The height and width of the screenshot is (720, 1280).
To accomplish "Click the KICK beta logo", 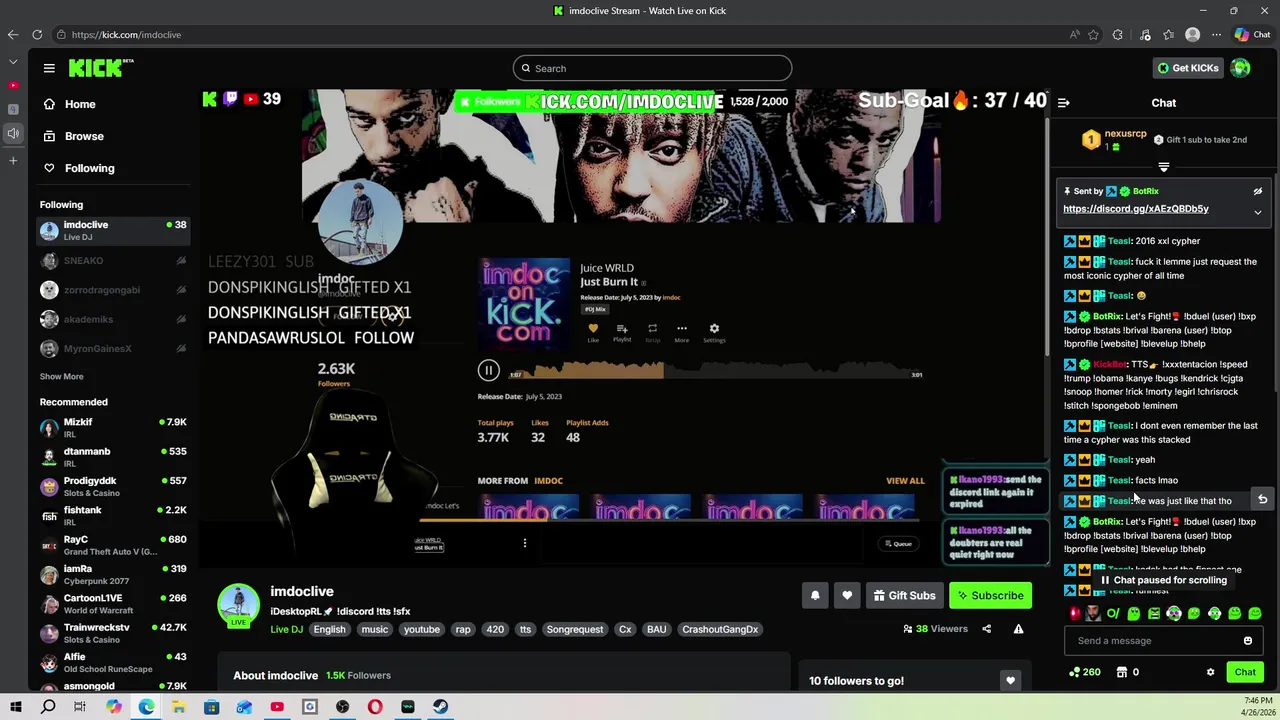I will [x=101, y=68].
